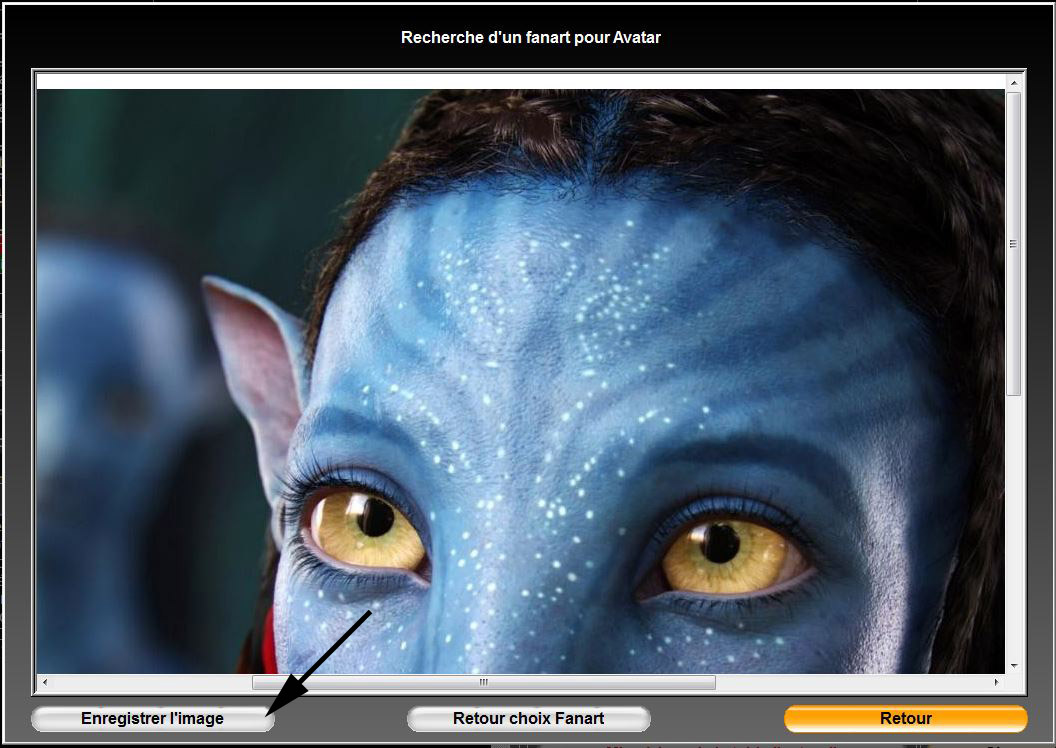Viewport: 1056px width, 748px height.
Task: Click the orange Retour button
Action: pos(906,718)
